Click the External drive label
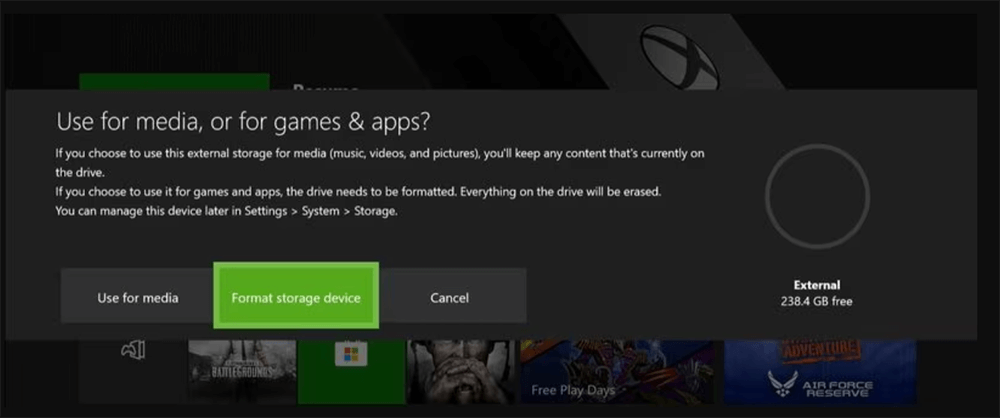The height and width of the screenshot is (418, 1000). [816, 285]
